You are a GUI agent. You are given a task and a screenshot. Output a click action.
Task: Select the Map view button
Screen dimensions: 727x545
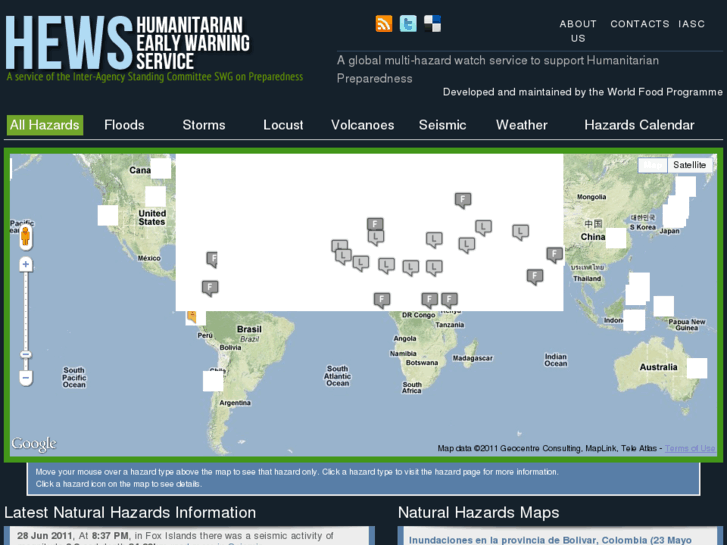(x=653, y=165)
